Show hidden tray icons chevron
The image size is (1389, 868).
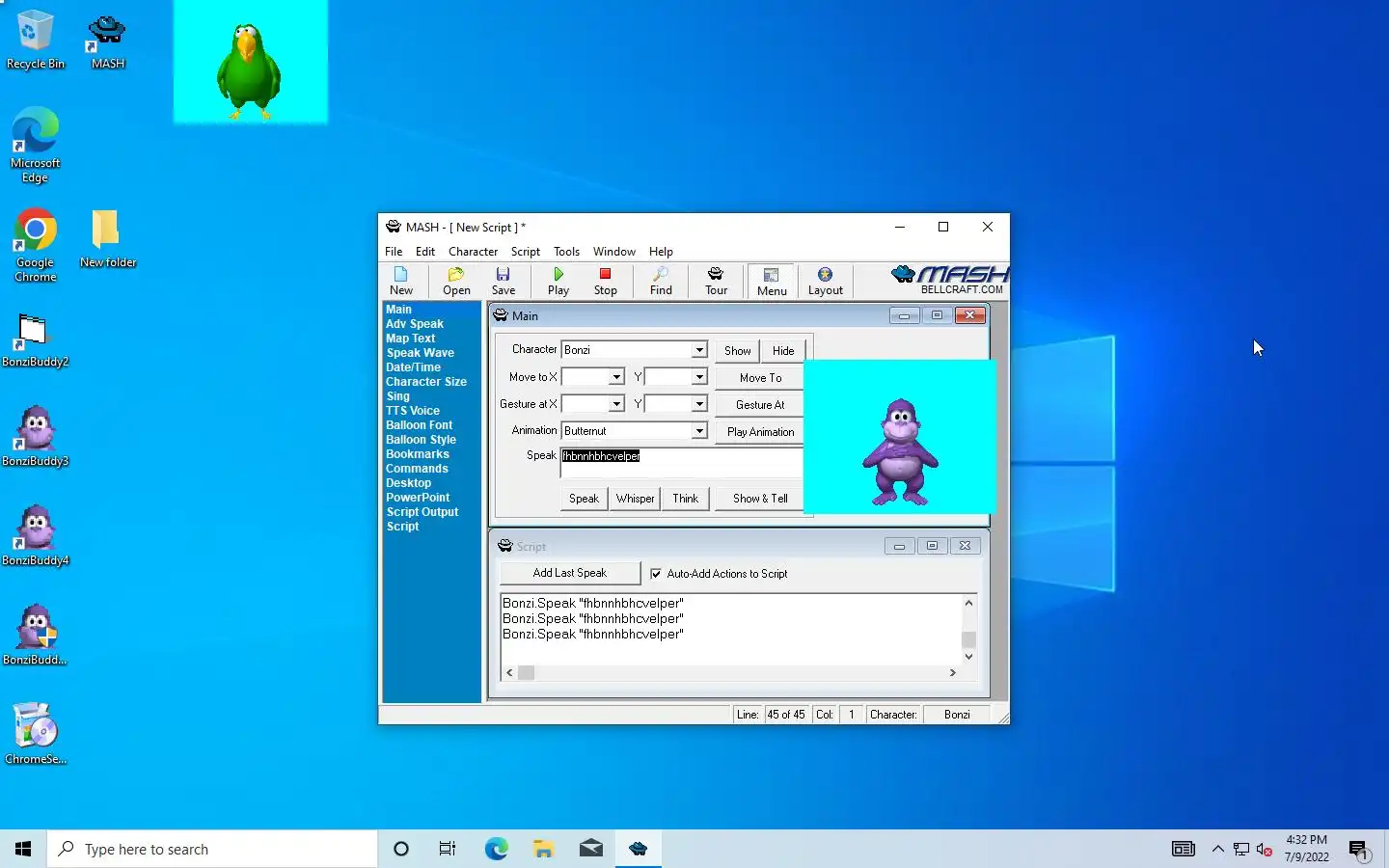(x=1217, y=850)
